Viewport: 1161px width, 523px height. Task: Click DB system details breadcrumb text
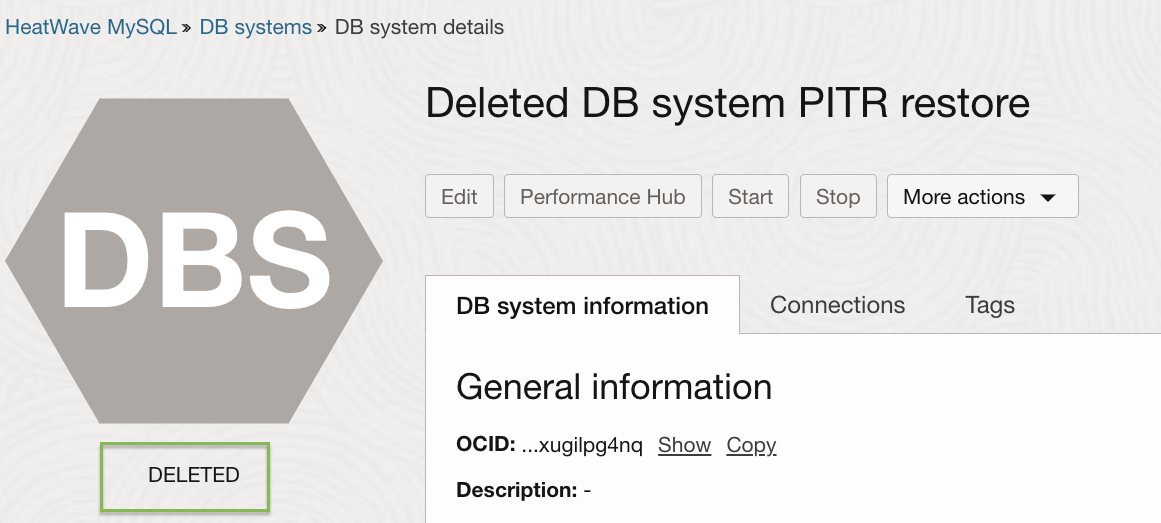[x=419, y=27]
